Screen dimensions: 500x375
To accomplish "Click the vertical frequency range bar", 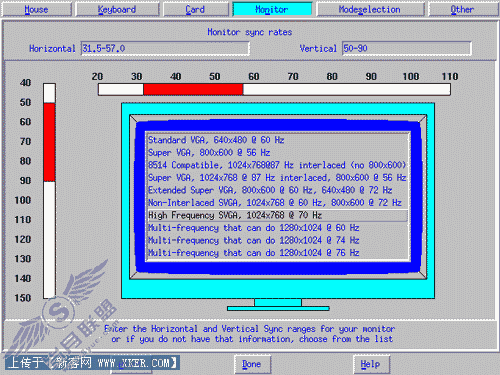I will (49, 191).
